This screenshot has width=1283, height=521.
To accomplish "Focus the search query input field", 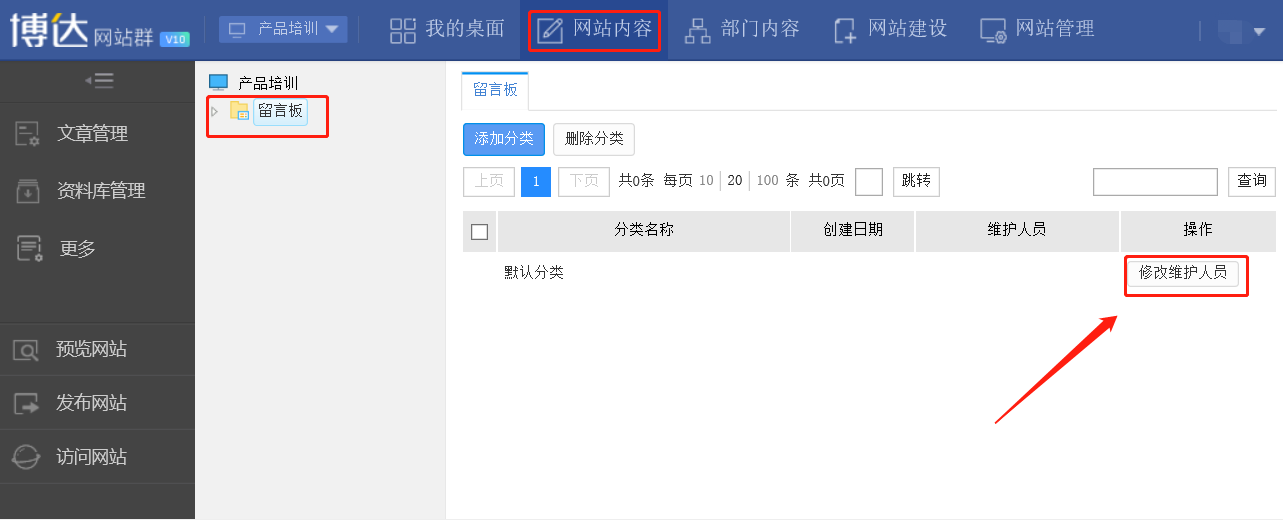I will pyautogui.click(x=1155, y=181).
